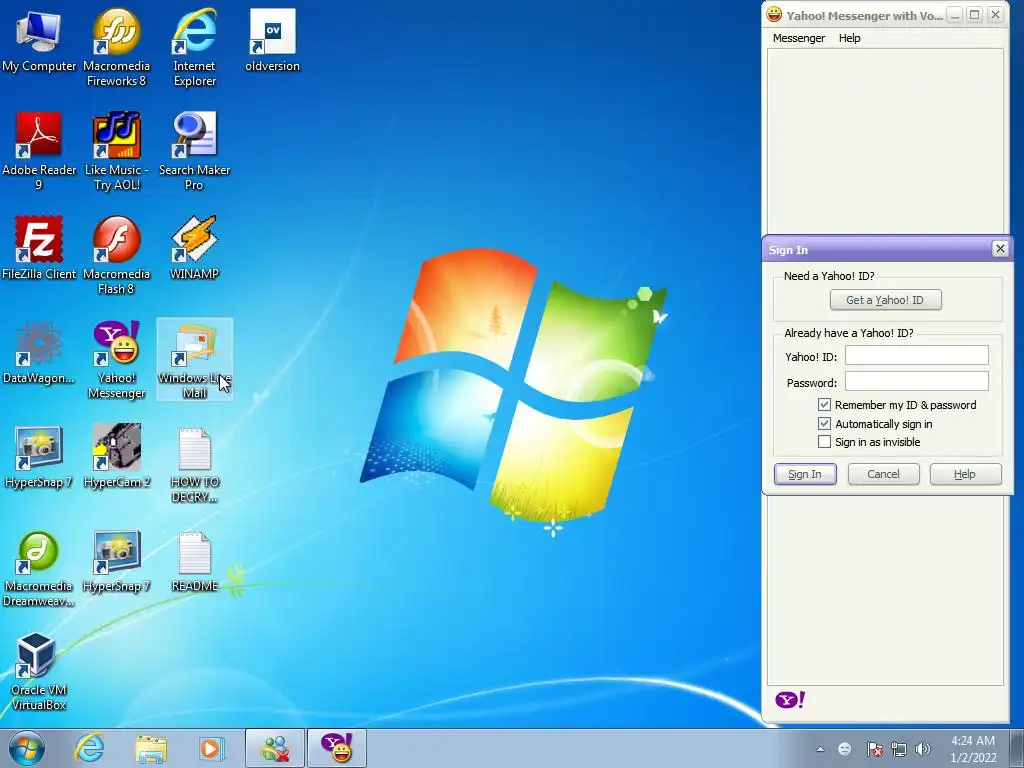Open network status tray icon
Image resolution: width=1024 pixels, height=768 pixels.
[x=899, y=749]
